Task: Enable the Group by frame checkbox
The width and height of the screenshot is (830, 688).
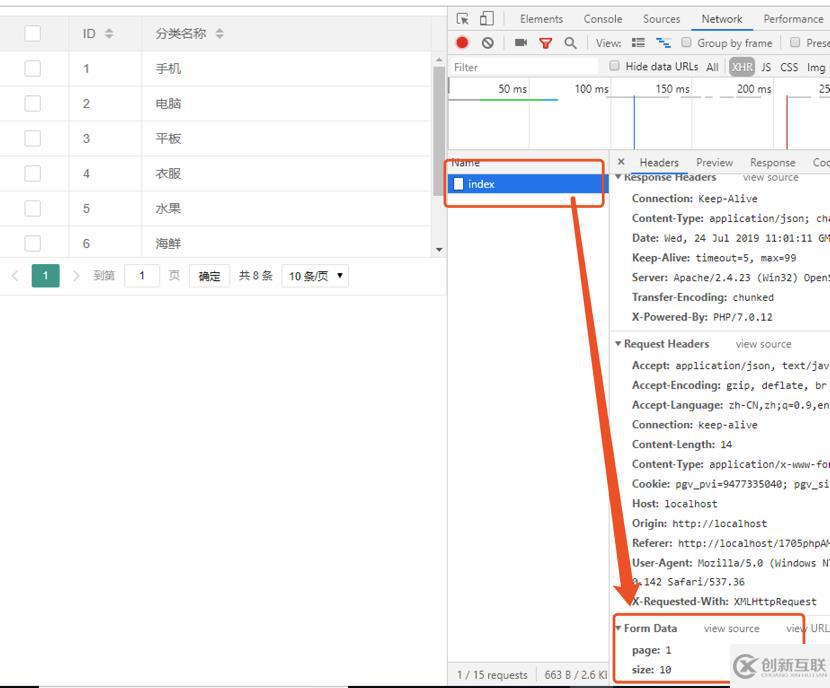Action: point(687,43)
